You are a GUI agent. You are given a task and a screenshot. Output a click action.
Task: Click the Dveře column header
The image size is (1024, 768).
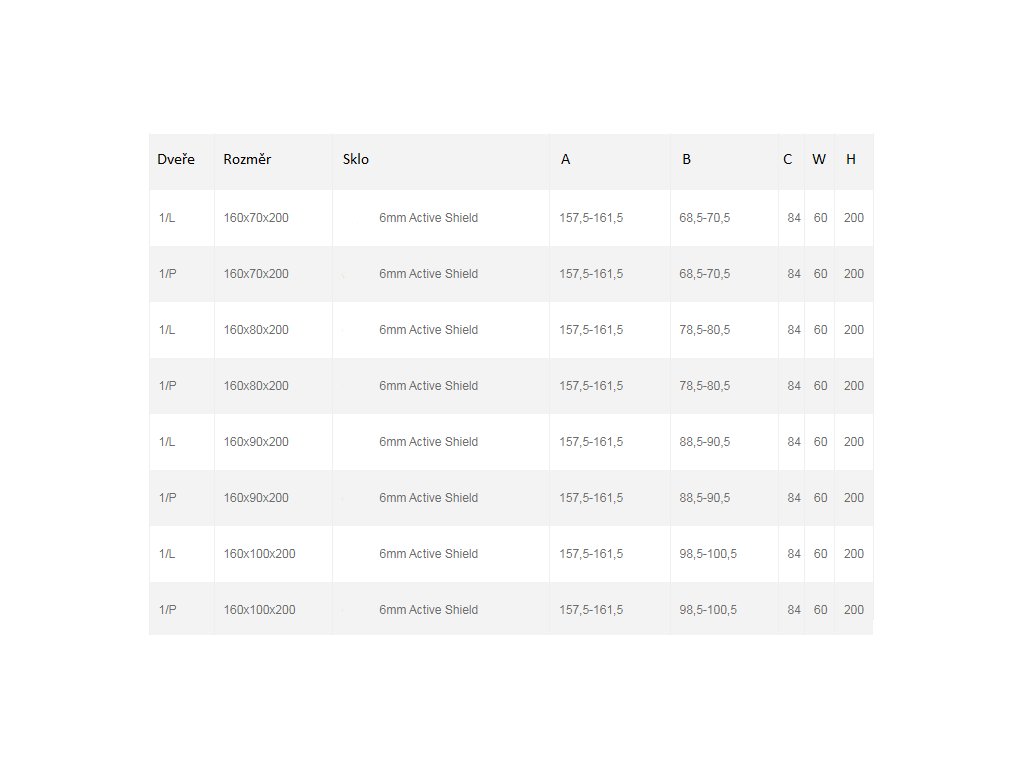176,159
